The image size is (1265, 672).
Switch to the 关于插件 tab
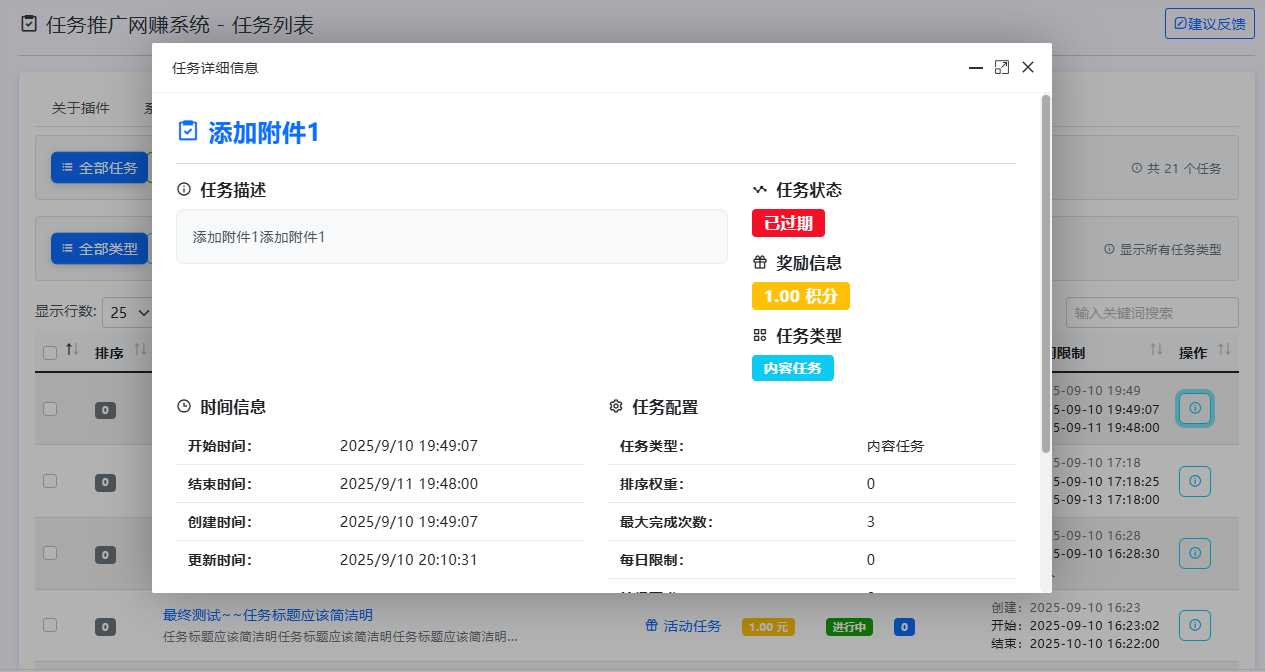click(80, 107)
